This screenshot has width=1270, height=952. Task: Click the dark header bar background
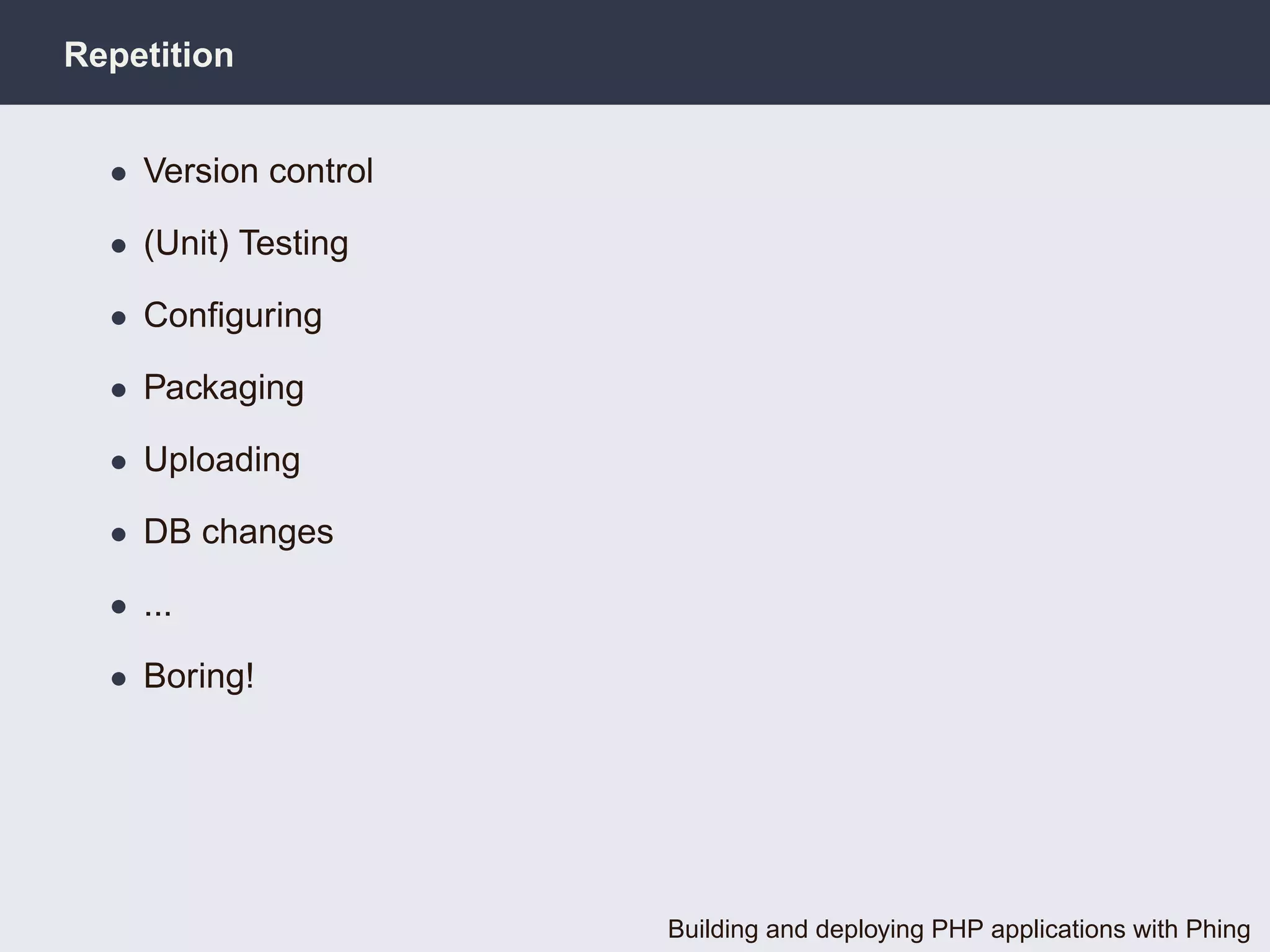click(744, 53)
